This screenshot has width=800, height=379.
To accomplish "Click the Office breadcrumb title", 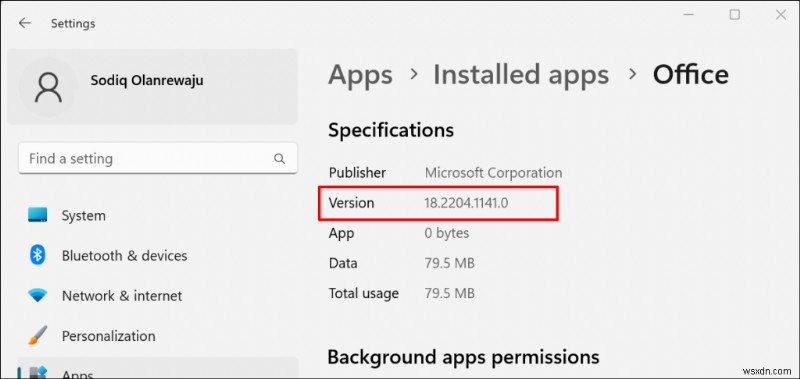I will click(690, 74).
